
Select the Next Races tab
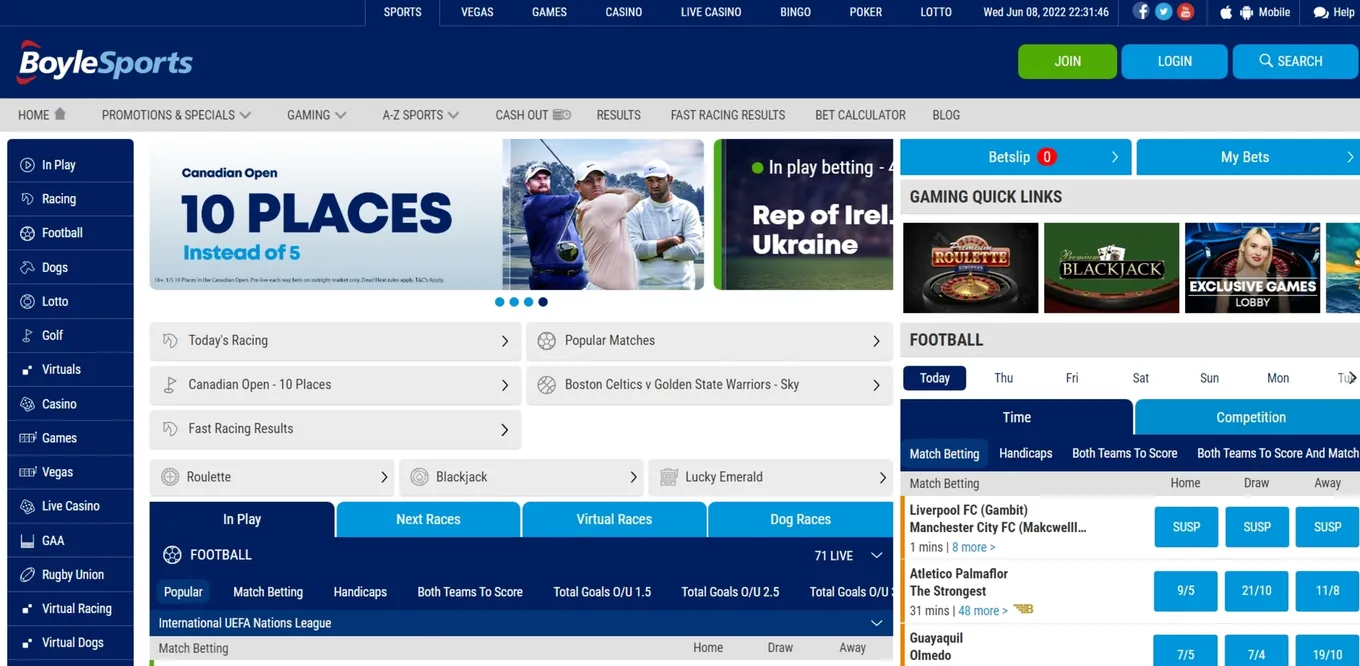pos(428,520)
